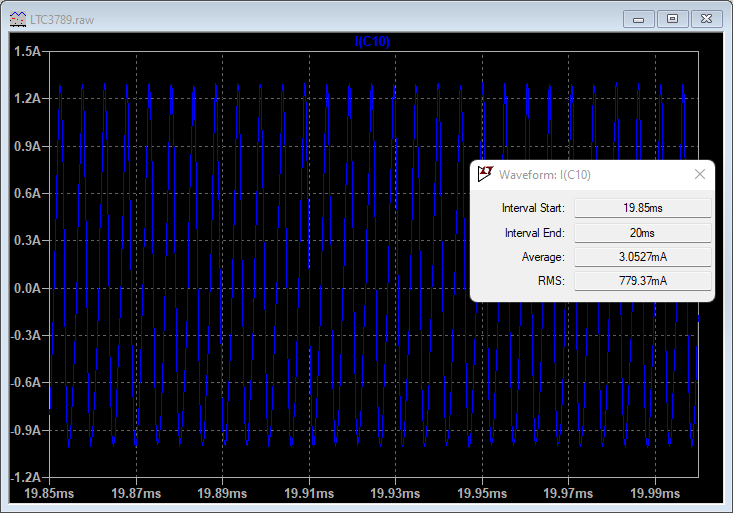Click the -1.2A vertical axis label
Screen dimensions: 733x513
tap(26, 477)
